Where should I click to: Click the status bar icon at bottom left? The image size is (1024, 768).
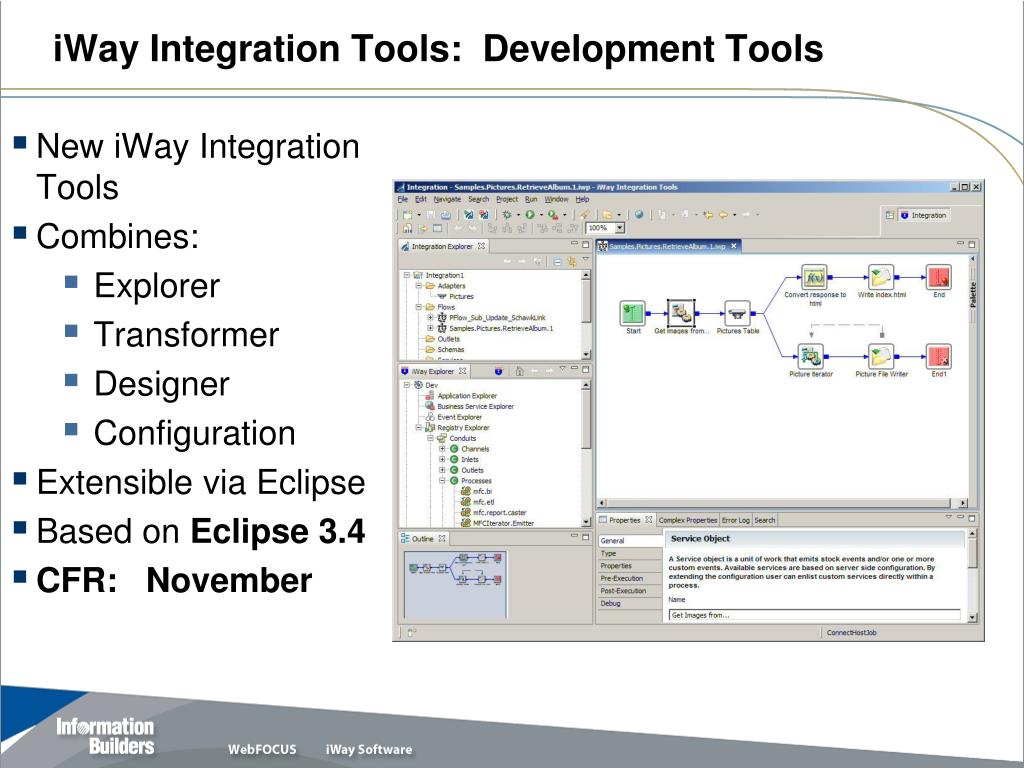pos(411,632)
